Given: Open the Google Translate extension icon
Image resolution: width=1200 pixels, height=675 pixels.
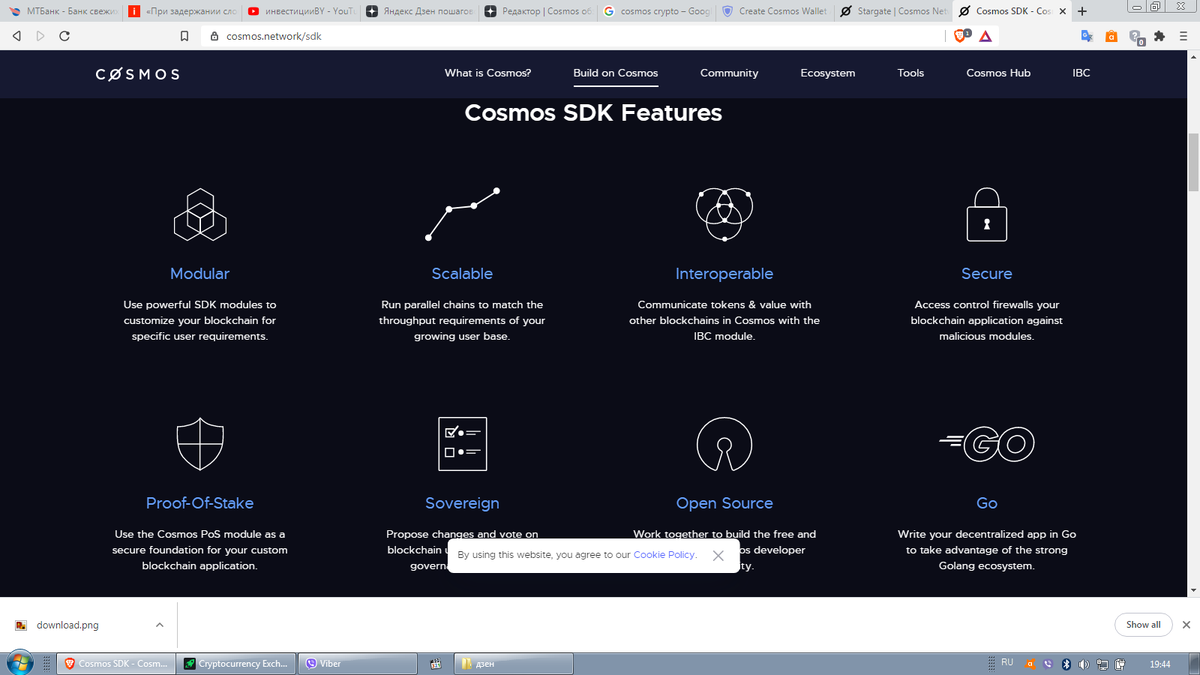Looking at the screenshot, I should tap(1087, 36).
